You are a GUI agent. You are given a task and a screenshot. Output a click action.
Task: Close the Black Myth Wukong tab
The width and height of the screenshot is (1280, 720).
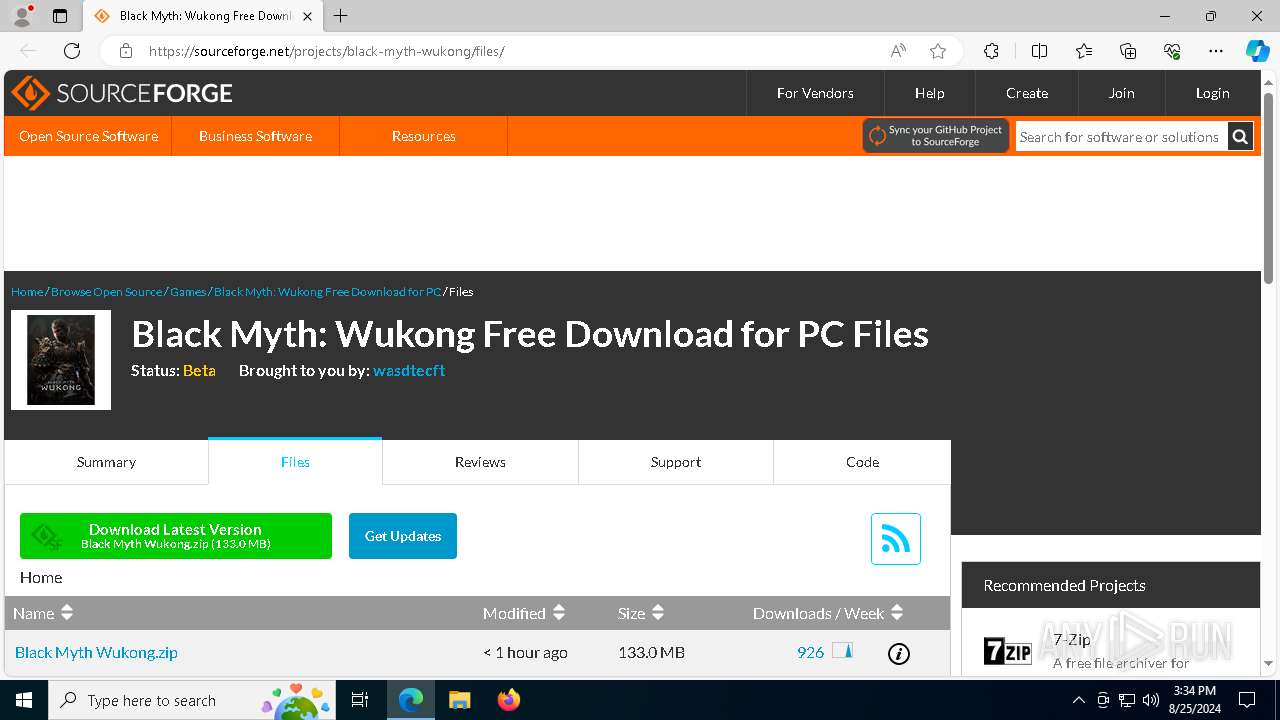(x=307, y=16)
